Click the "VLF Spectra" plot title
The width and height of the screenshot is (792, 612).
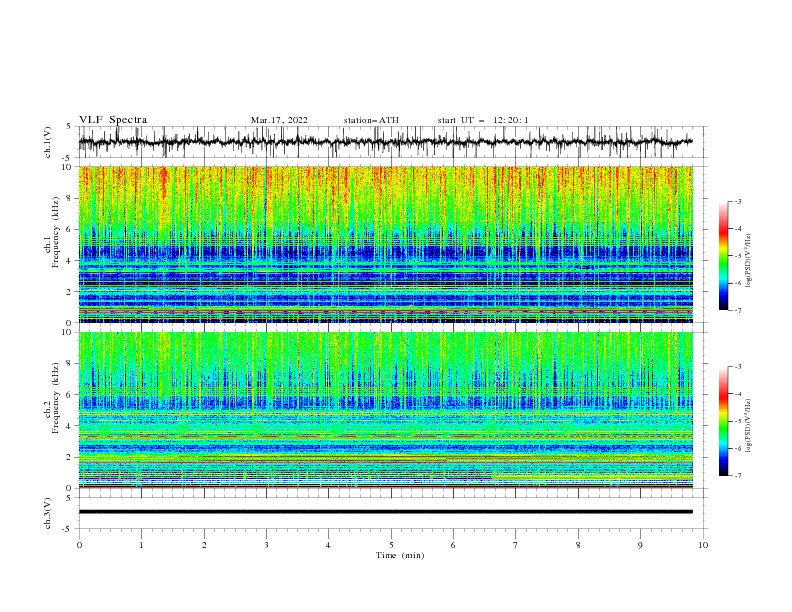(113, 120)
